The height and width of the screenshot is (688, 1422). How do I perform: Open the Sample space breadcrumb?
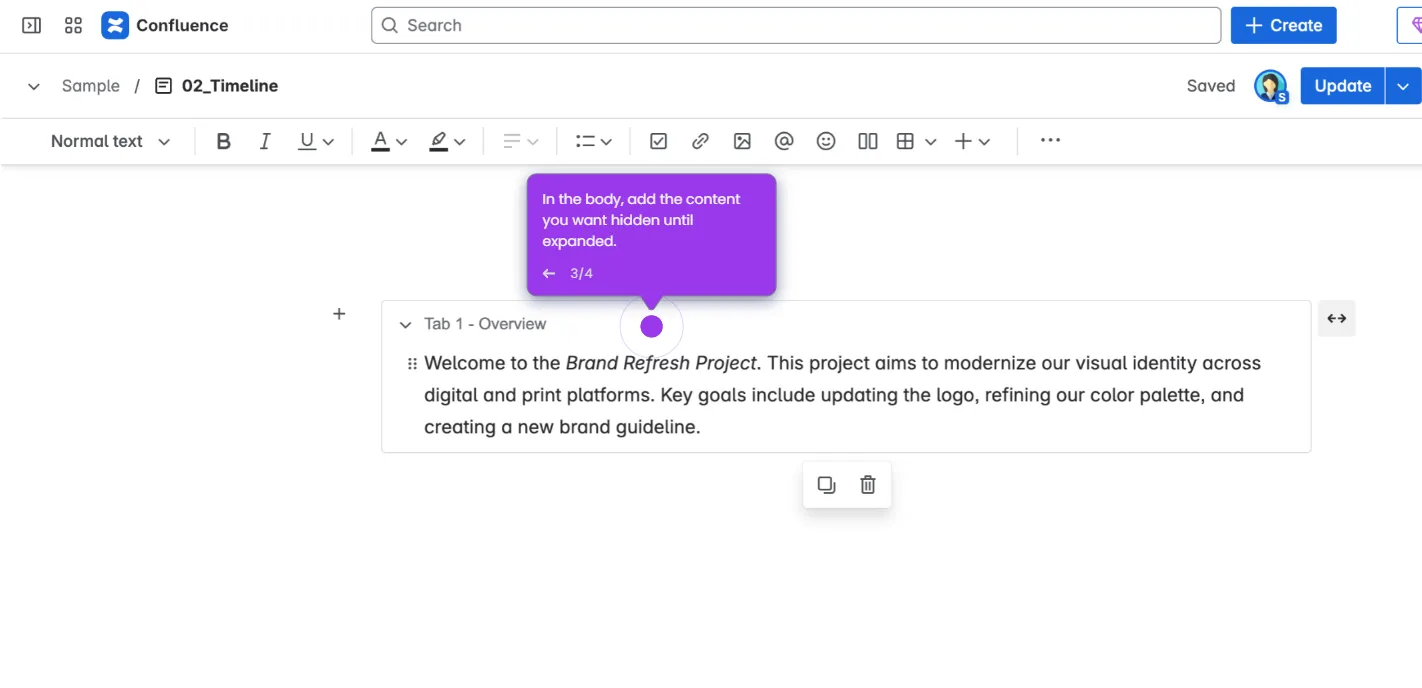point(91,86)
